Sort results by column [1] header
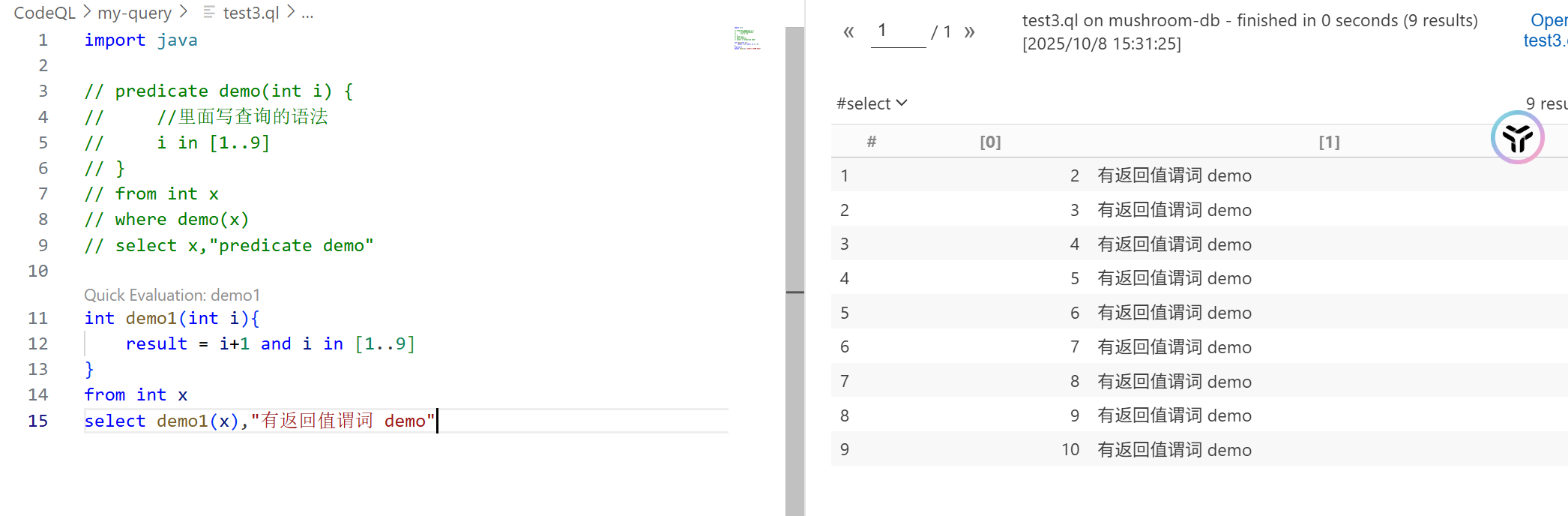Screen dimensions: 1568x516 pos(1329,142)
